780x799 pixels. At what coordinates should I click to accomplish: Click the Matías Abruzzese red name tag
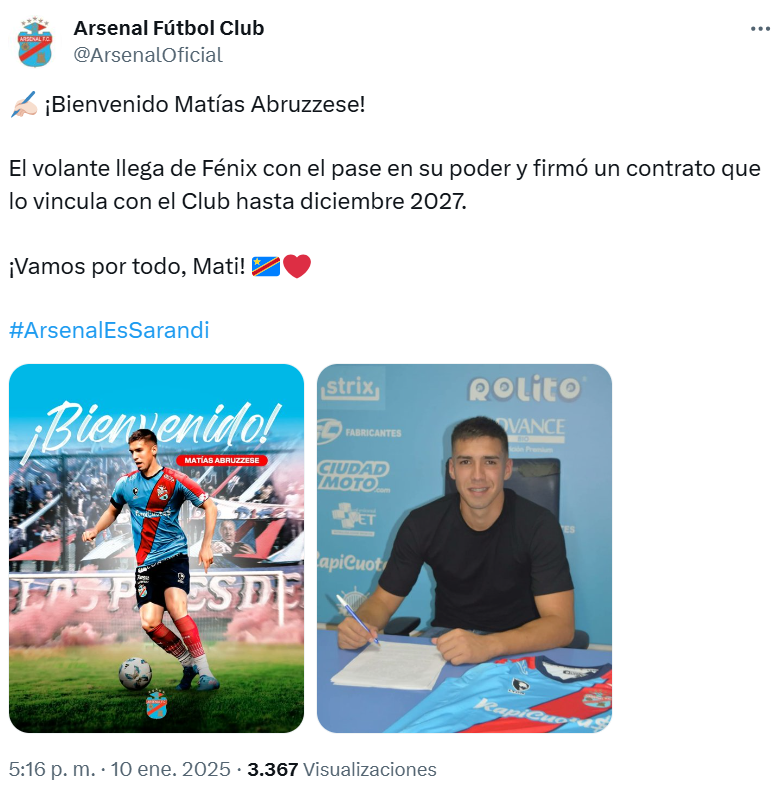(x=222, y=460)
